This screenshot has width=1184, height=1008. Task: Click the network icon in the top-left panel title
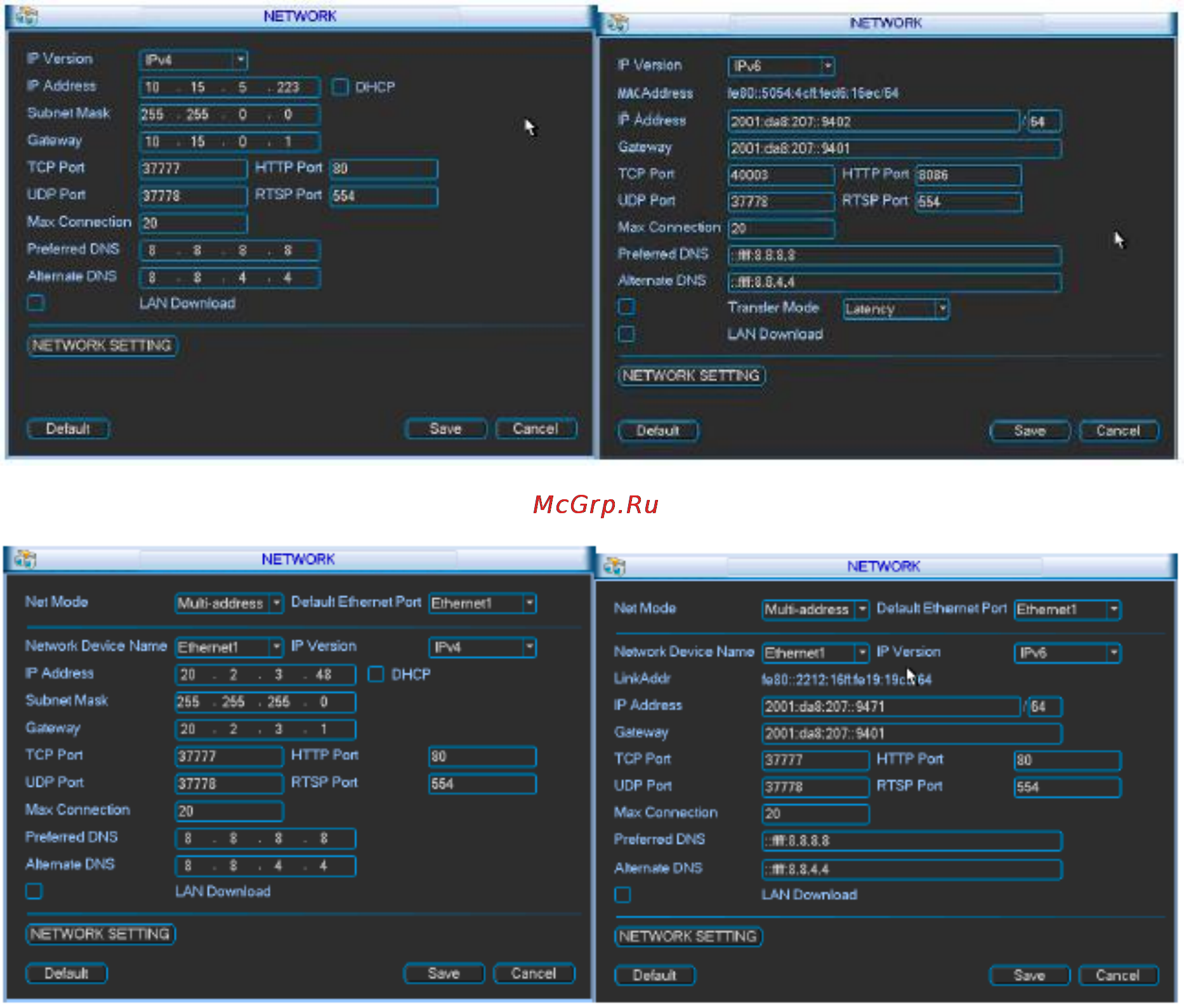(27, 16)
